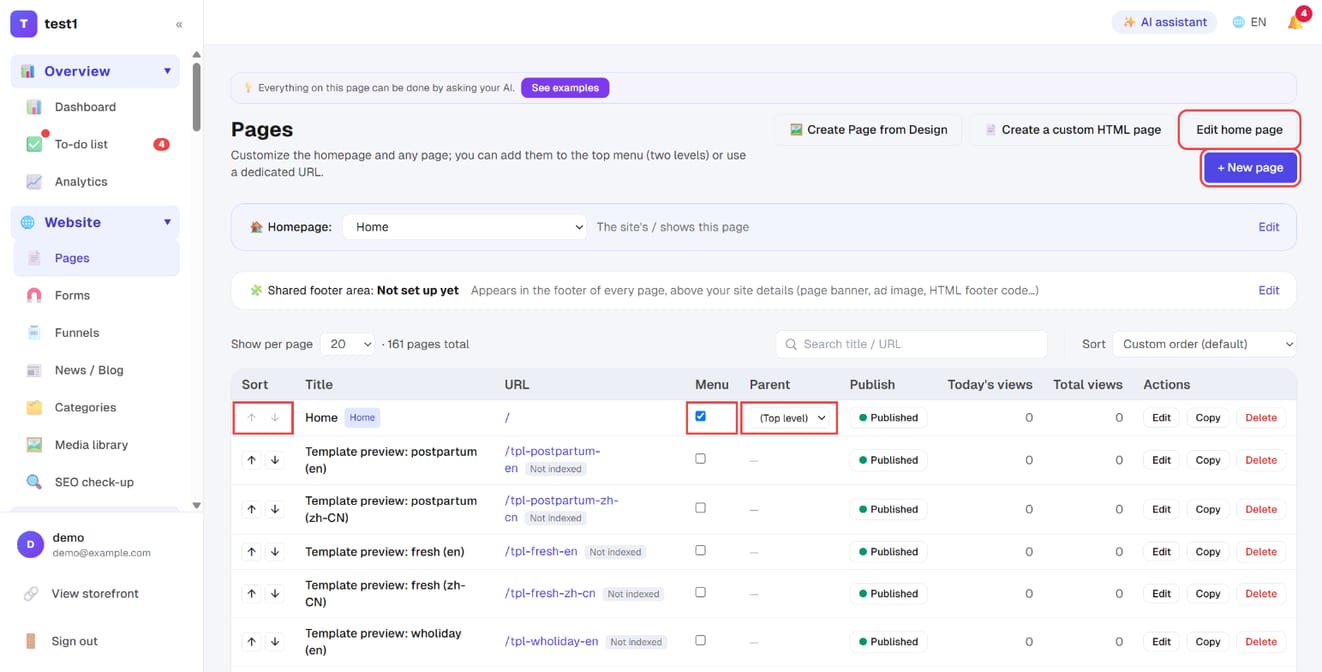1322x672 pixels.
Task: Open the Homepage selection dropdown
Action: coord(464,227)
